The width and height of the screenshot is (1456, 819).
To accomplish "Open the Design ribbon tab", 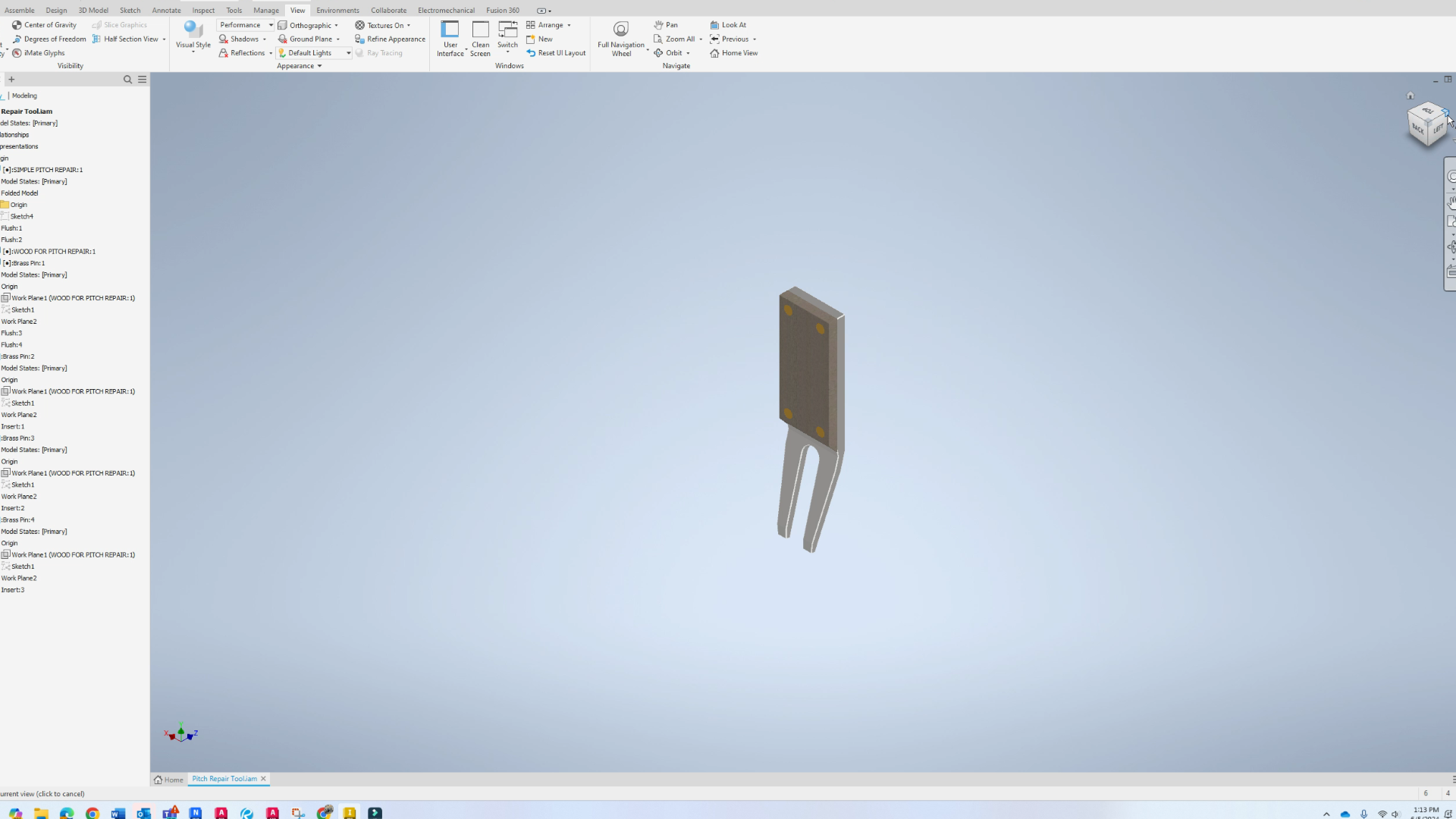I will (x=56, y=11).
